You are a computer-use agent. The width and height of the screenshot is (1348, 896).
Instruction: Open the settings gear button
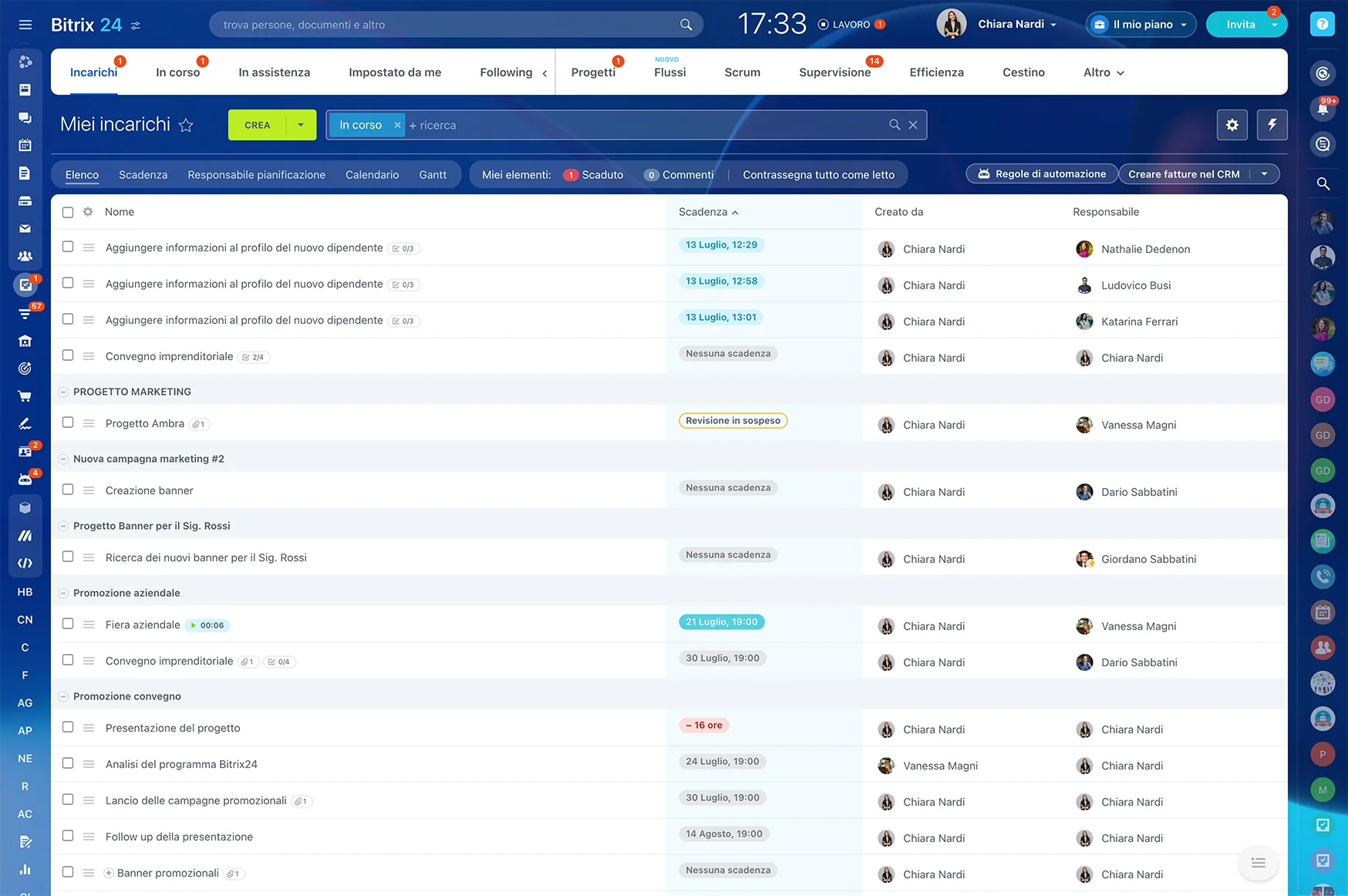(x=1232, y=125)
